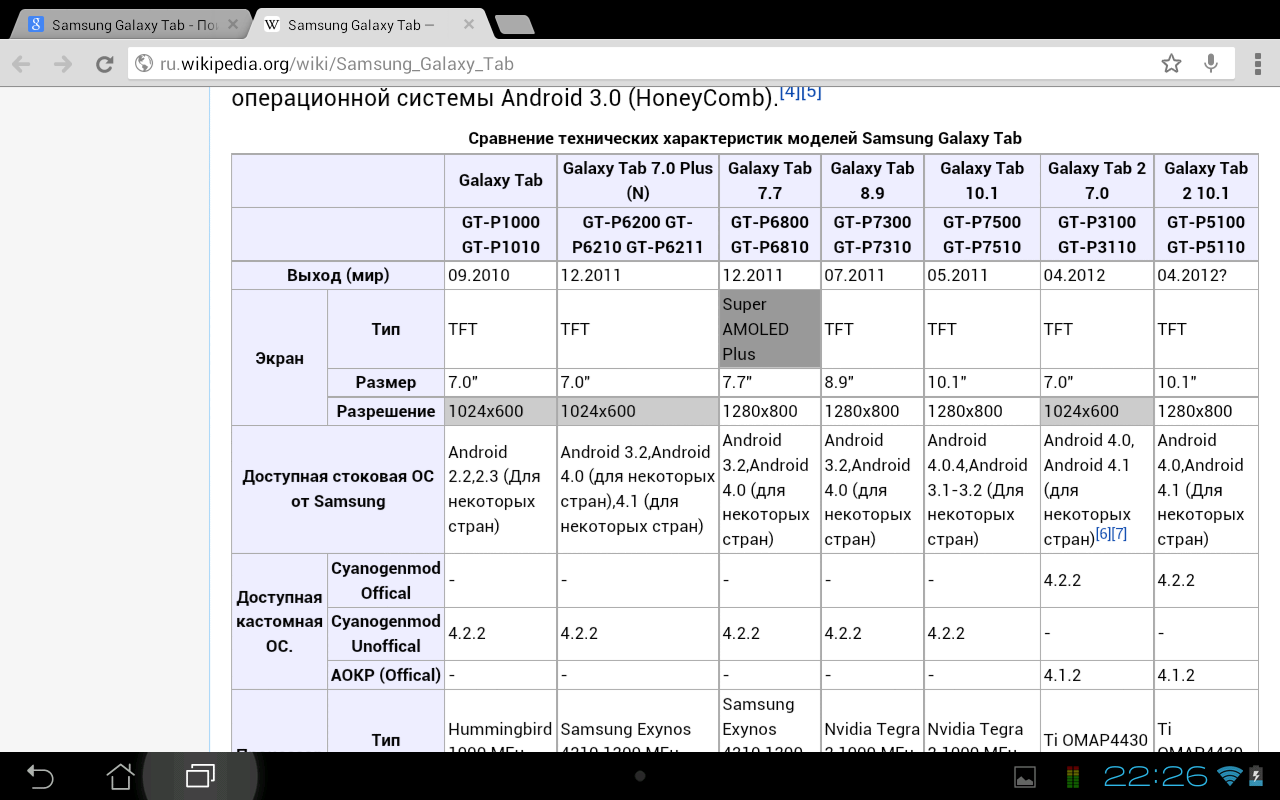Go back to the previous page
Image resolution: width=1280 pixels, height=800 pixels.
pyautogui.click(x=21, y=64)
